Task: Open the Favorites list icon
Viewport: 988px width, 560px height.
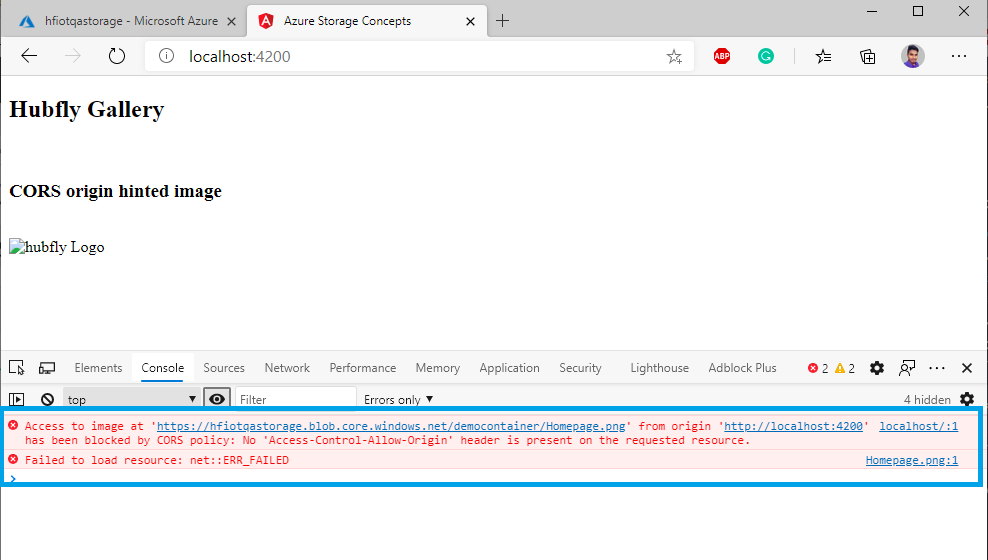Action: (823, 57)
